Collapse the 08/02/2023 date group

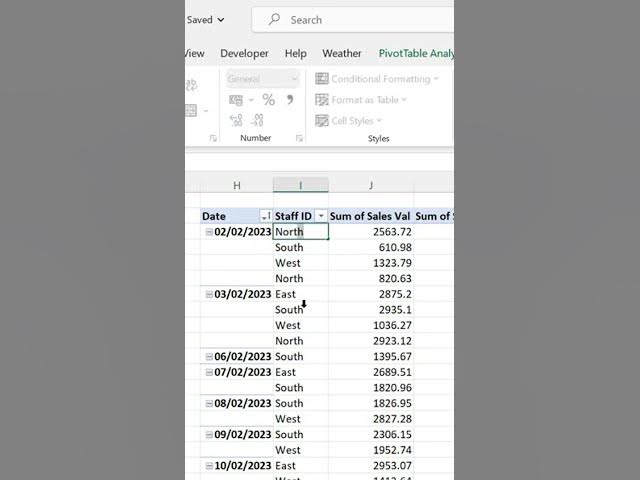(x=209, y=404)
